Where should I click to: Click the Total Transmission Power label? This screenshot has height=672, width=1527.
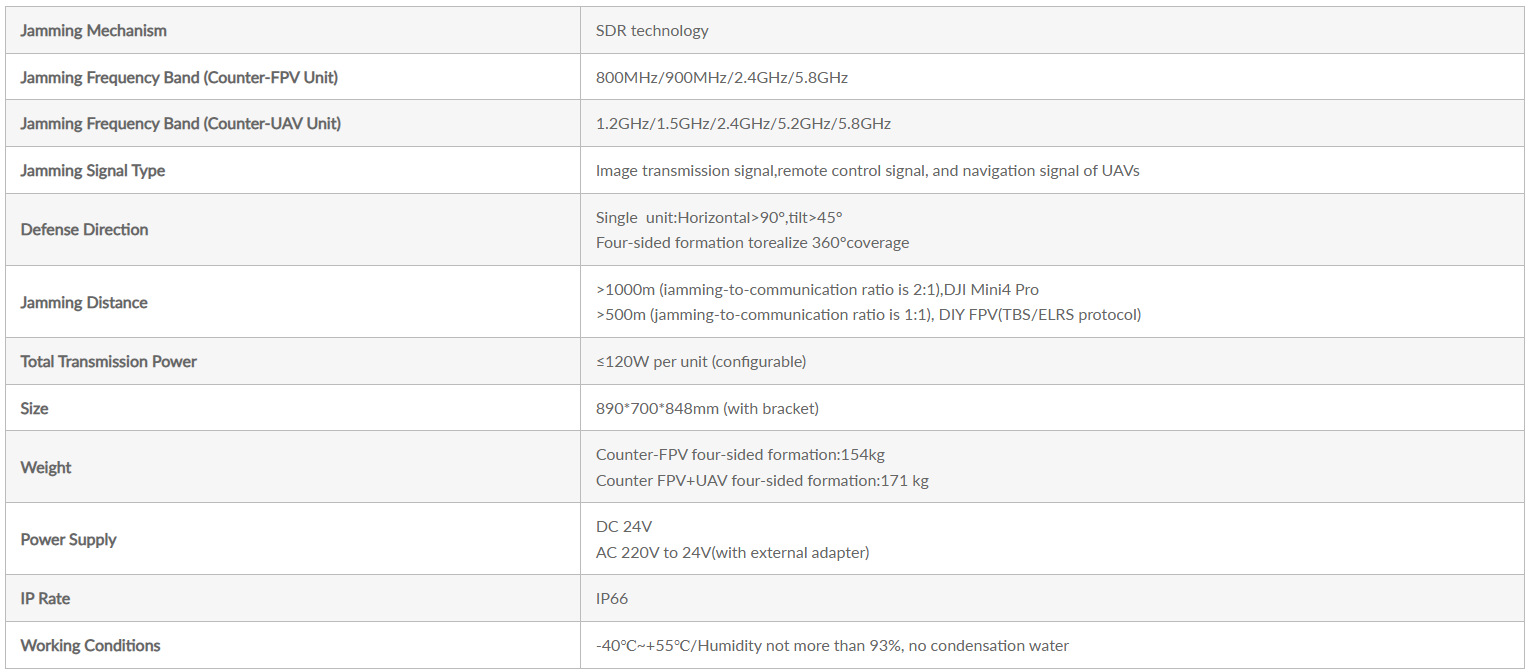[x=108, y=362]
